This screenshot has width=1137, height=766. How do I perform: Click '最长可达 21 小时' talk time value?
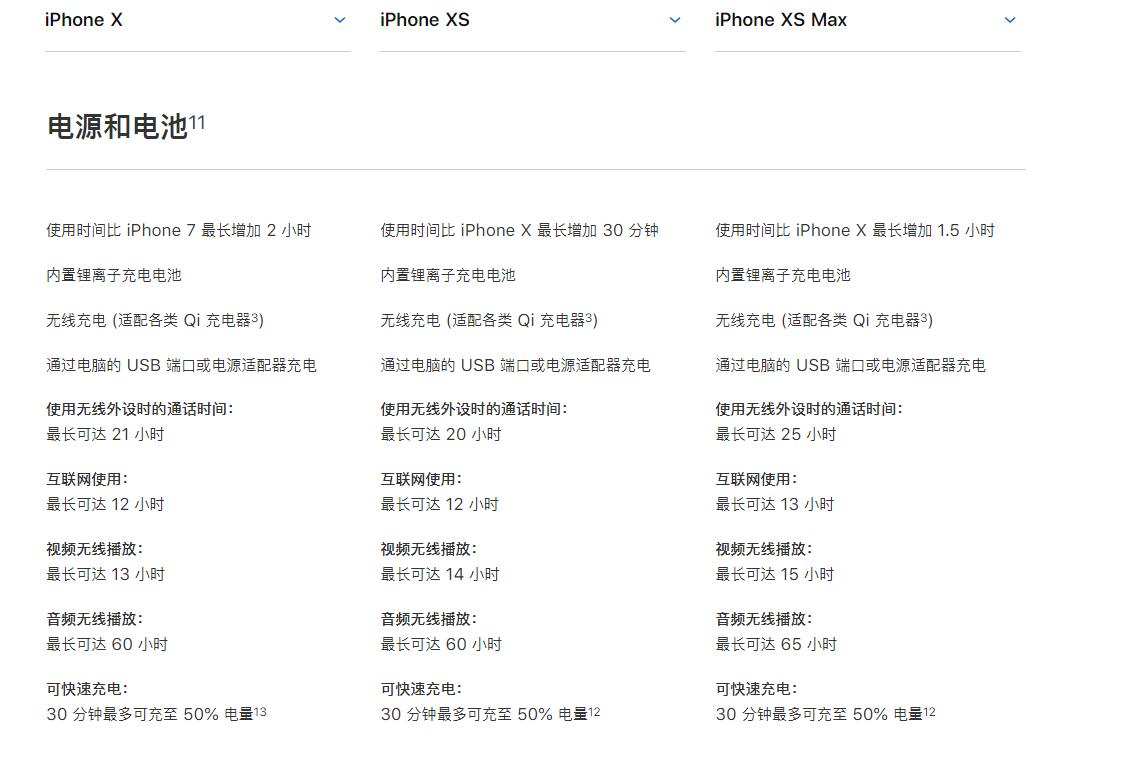106,434
